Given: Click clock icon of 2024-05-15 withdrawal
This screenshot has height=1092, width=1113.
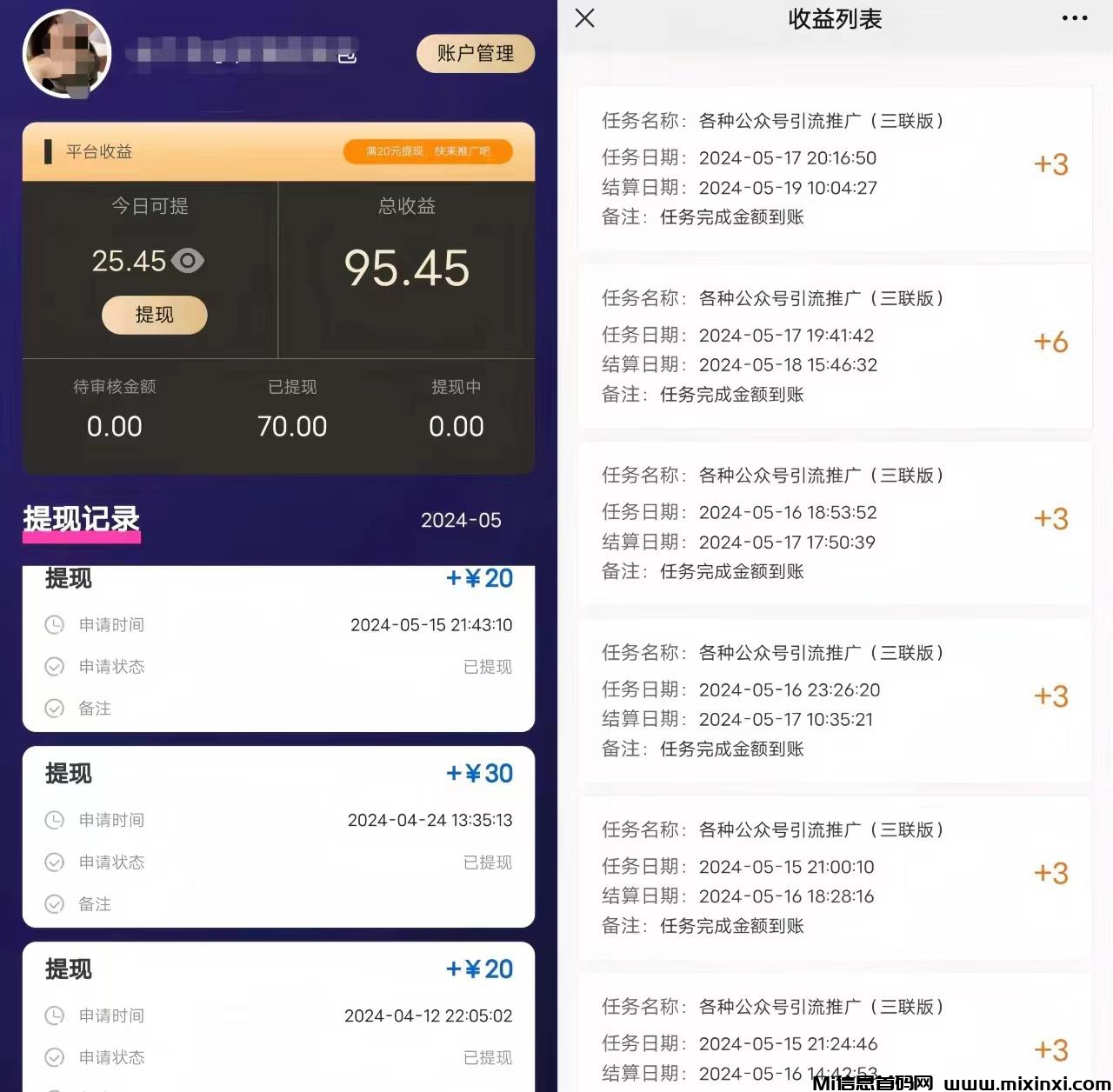Looking at the screenshot, I should (x=54, y=624).
